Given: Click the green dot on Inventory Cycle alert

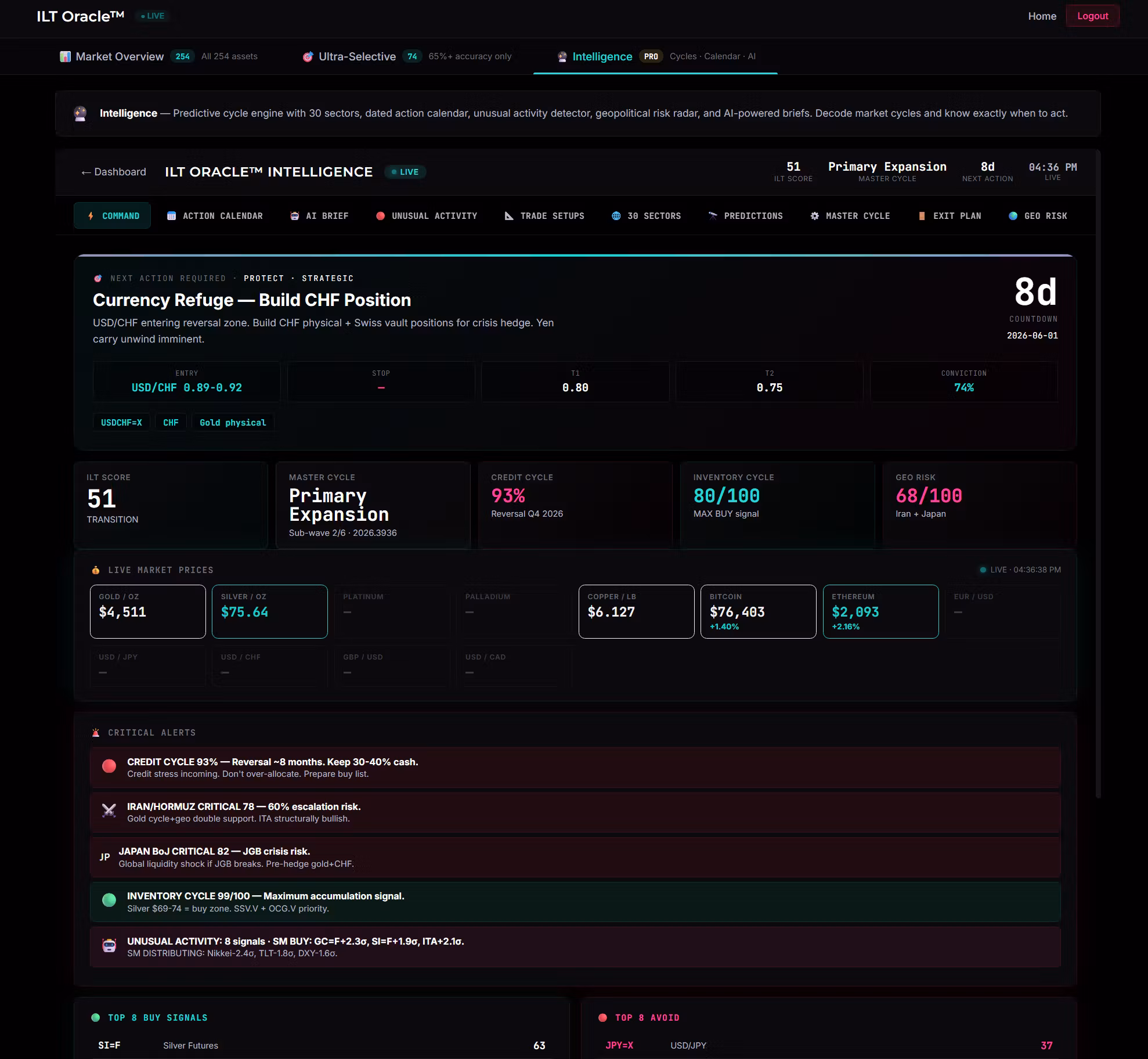Looking at the screenshot, I should pos(109,900).
